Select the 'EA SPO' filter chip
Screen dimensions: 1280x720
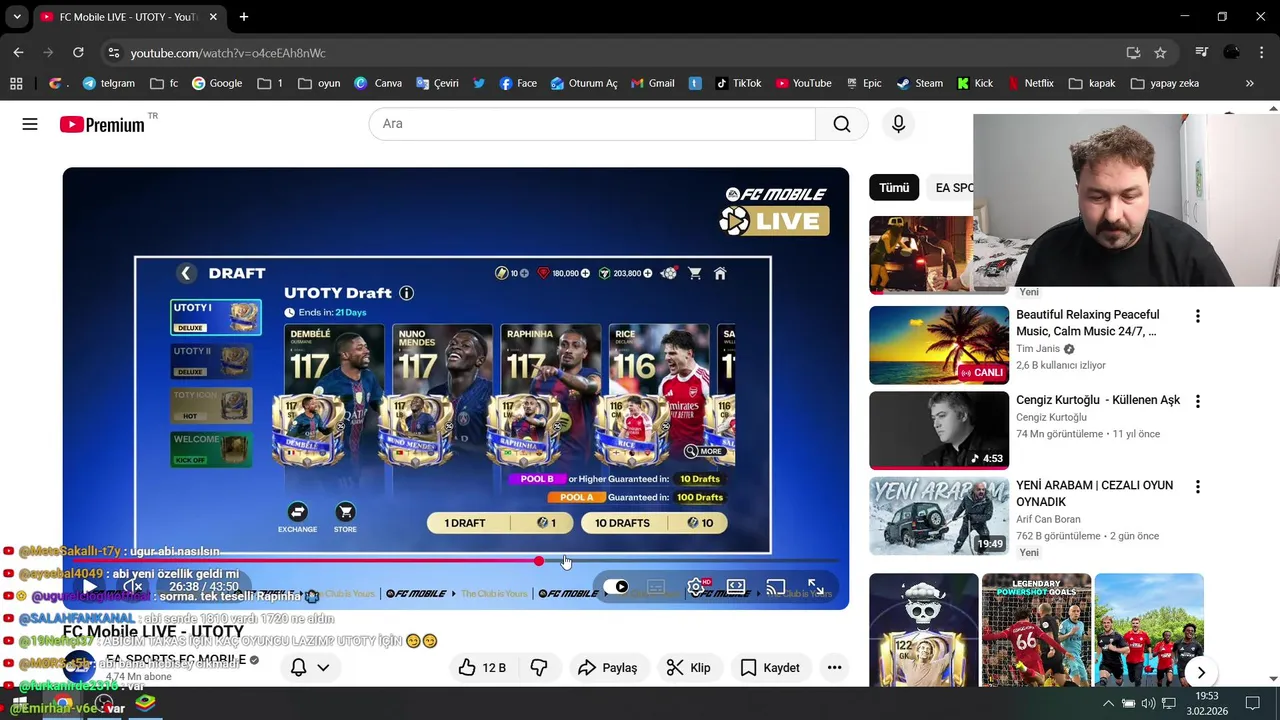(x=952, y=188)
